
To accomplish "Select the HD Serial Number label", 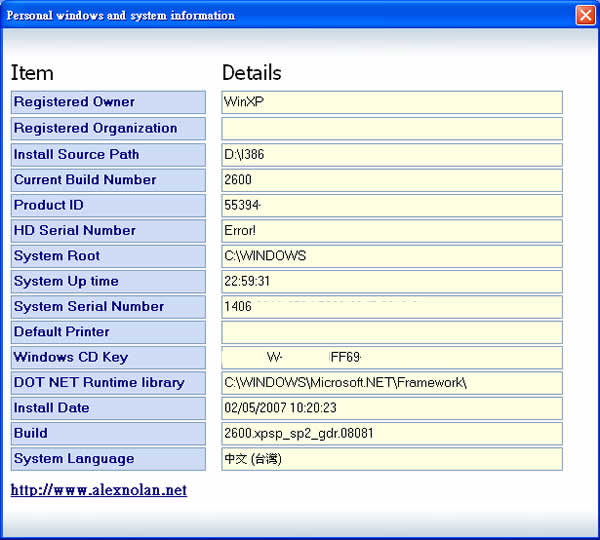I will point(108,231).
